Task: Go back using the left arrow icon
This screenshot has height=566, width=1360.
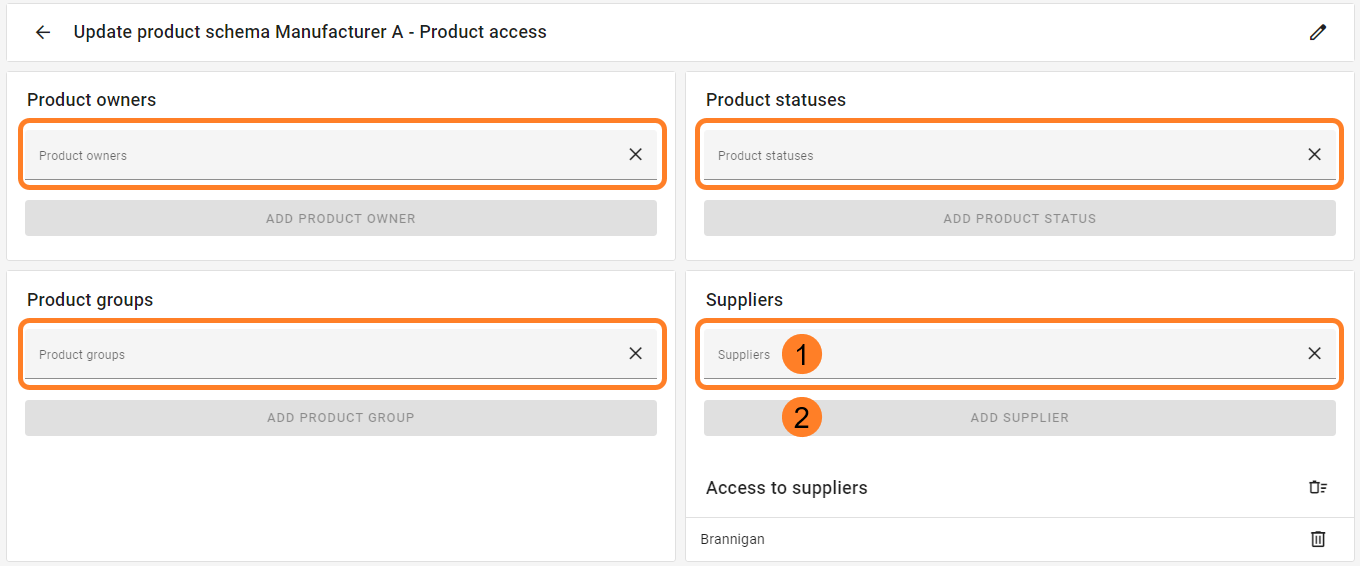Action: (43, 32)
